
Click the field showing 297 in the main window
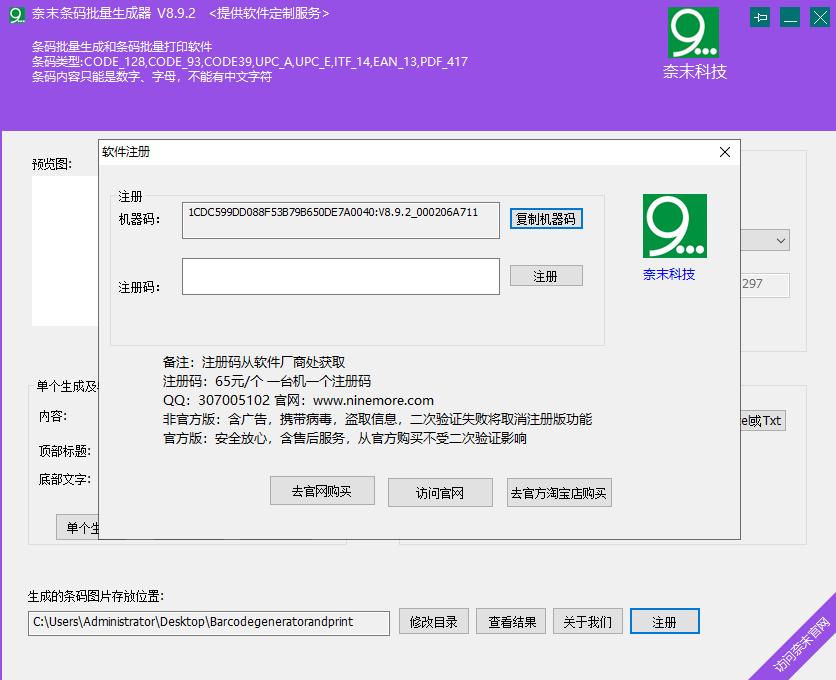coord(765,285)
